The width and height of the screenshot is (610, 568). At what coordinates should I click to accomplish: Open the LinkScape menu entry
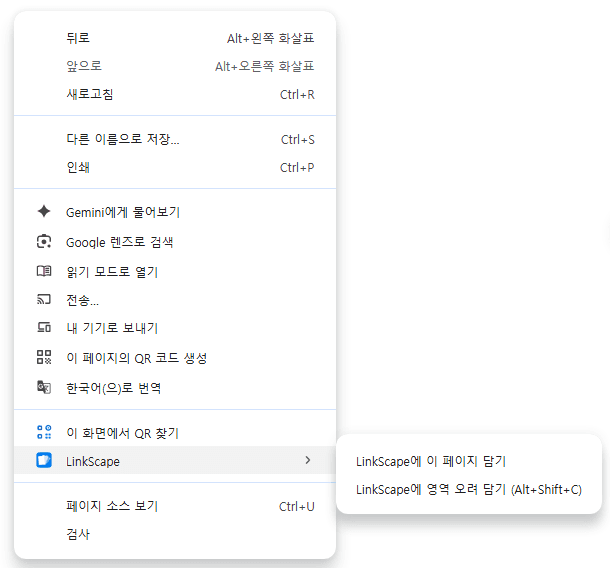coord(175,461)
